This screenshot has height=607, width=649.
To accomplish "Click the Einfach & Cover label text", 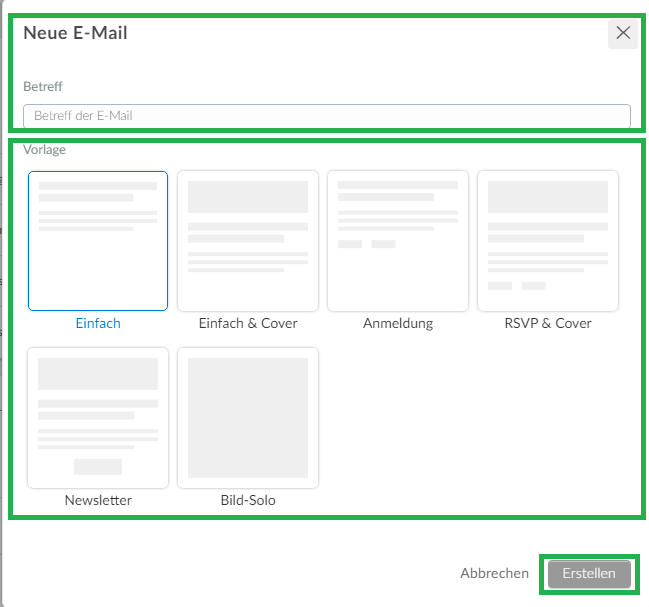I will [x=248, y=323].
